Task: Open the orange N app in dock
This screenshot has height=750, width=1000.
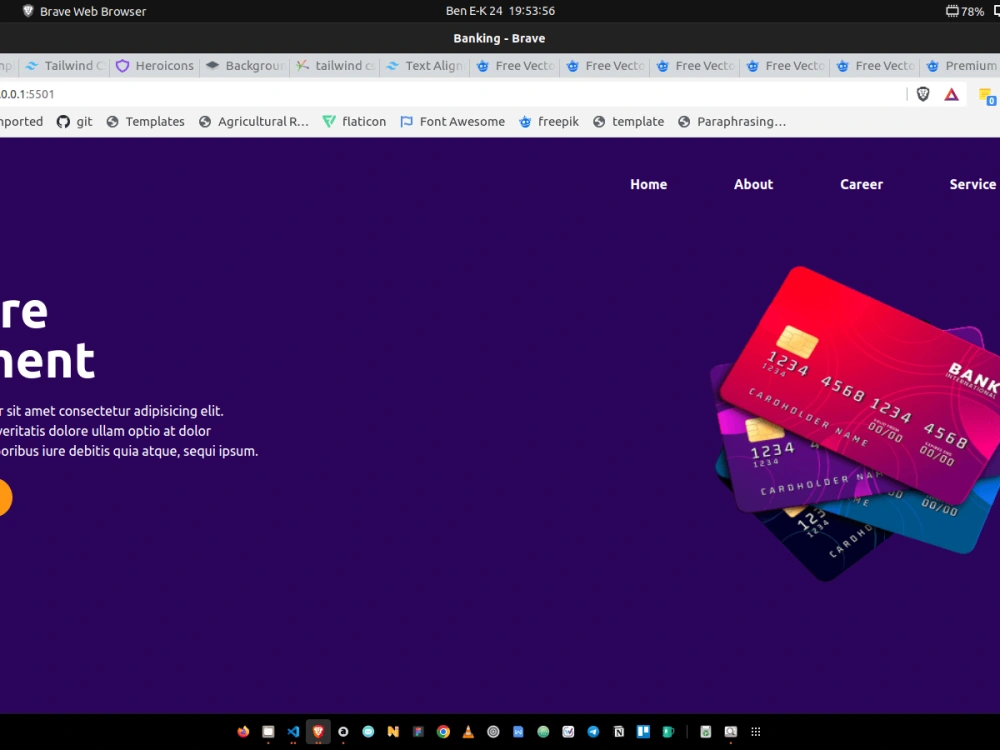Action: tap(393, 732)
